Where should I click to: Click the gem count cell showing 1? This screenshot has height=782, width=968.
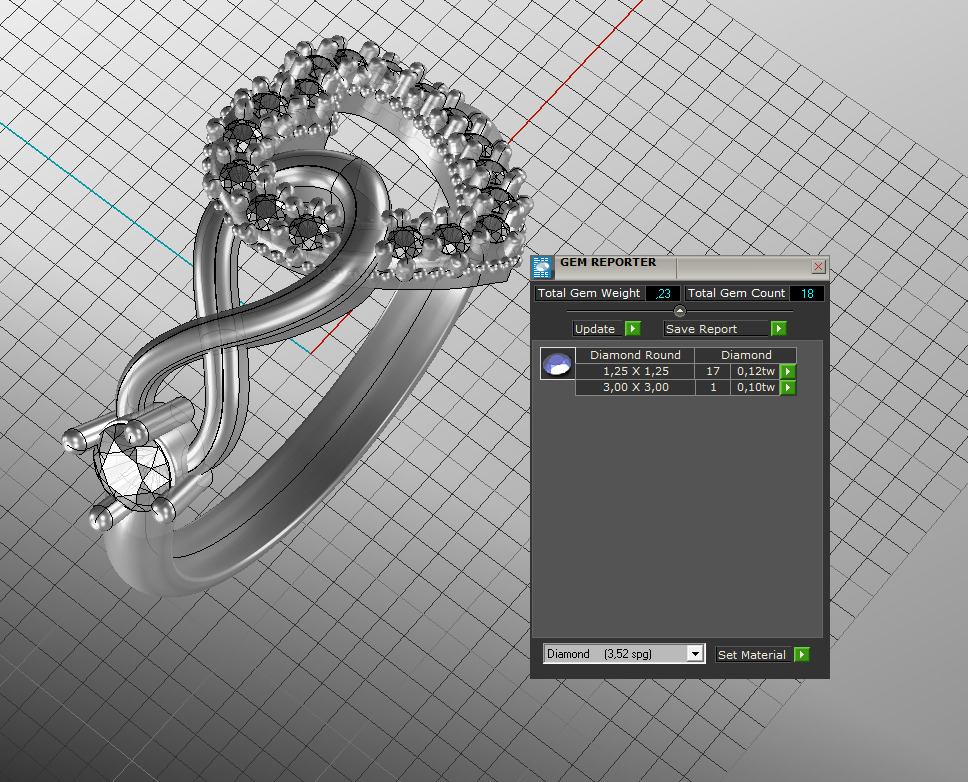coord(713,387)
